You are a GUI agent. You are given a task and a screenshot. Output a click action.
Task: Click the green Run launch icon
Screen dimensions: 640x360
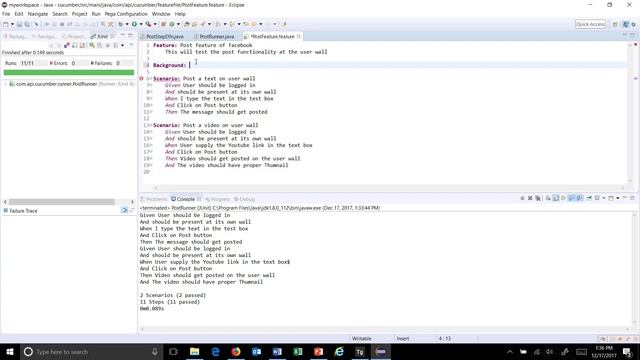point(134,24)
